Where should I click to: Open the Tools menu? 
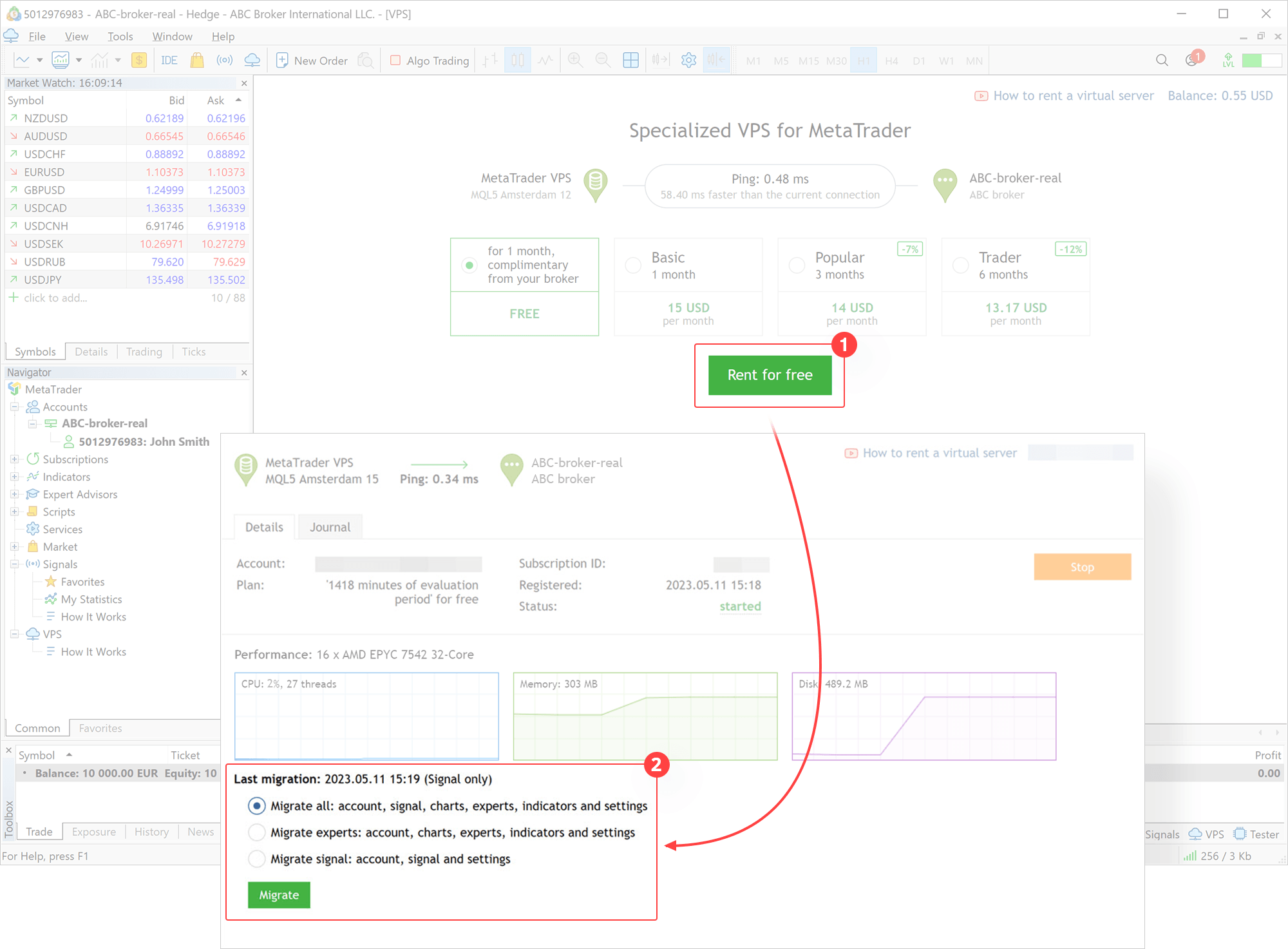[x=120, y=36]
